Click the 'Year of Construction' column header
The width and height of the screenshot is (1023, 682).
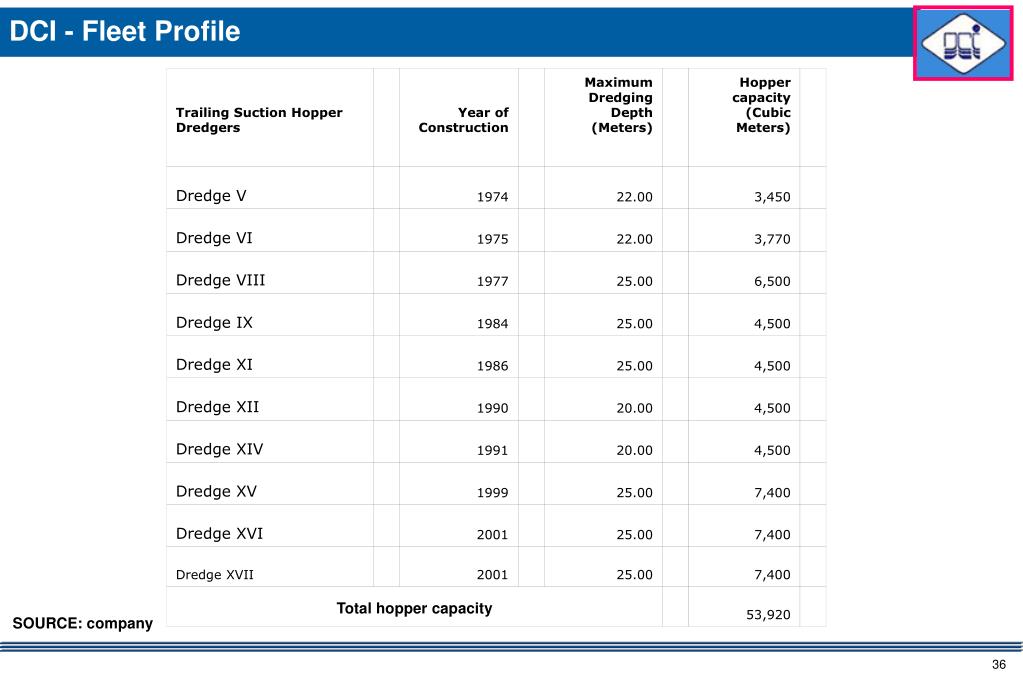(x=463, y=120)
